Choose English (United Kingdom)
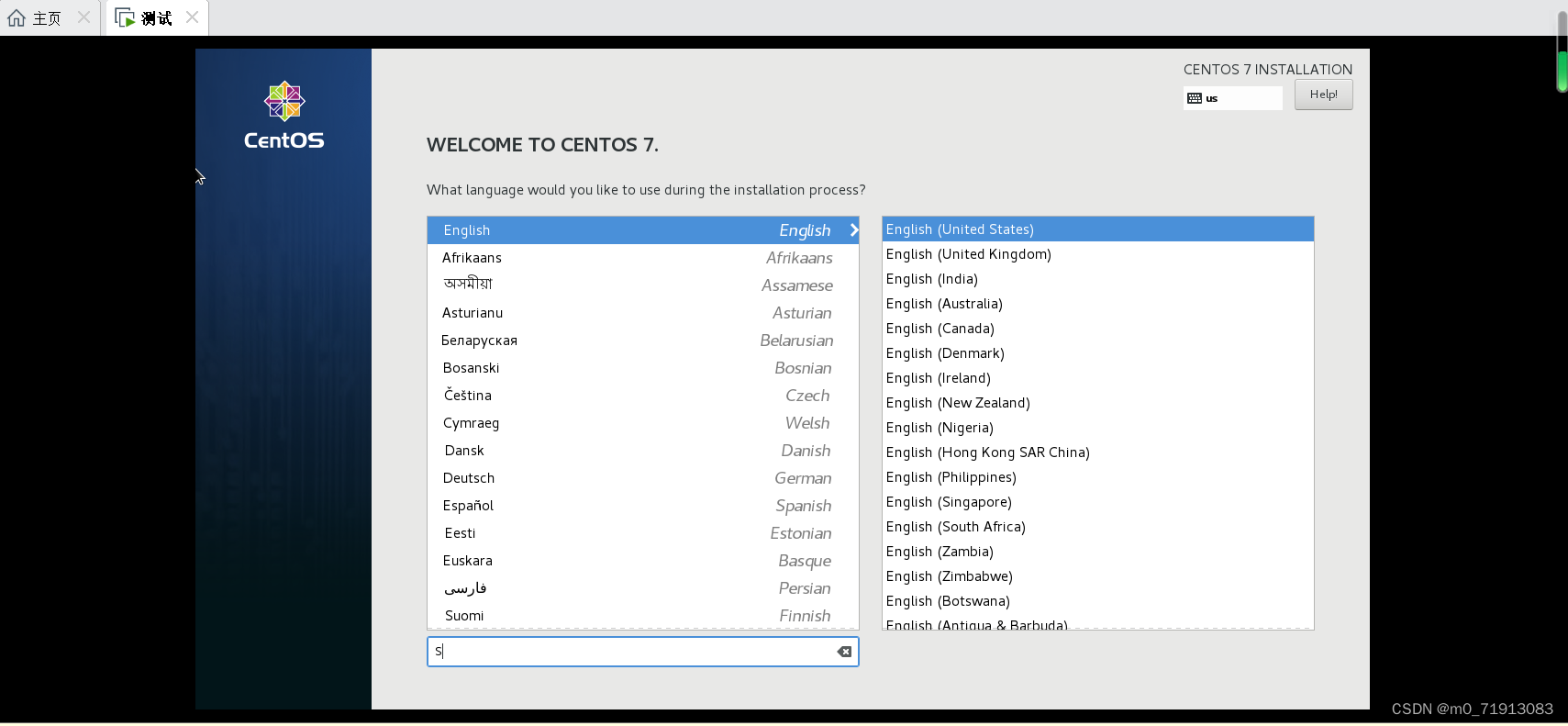Screen dimensions: 1568x726 1098,254
